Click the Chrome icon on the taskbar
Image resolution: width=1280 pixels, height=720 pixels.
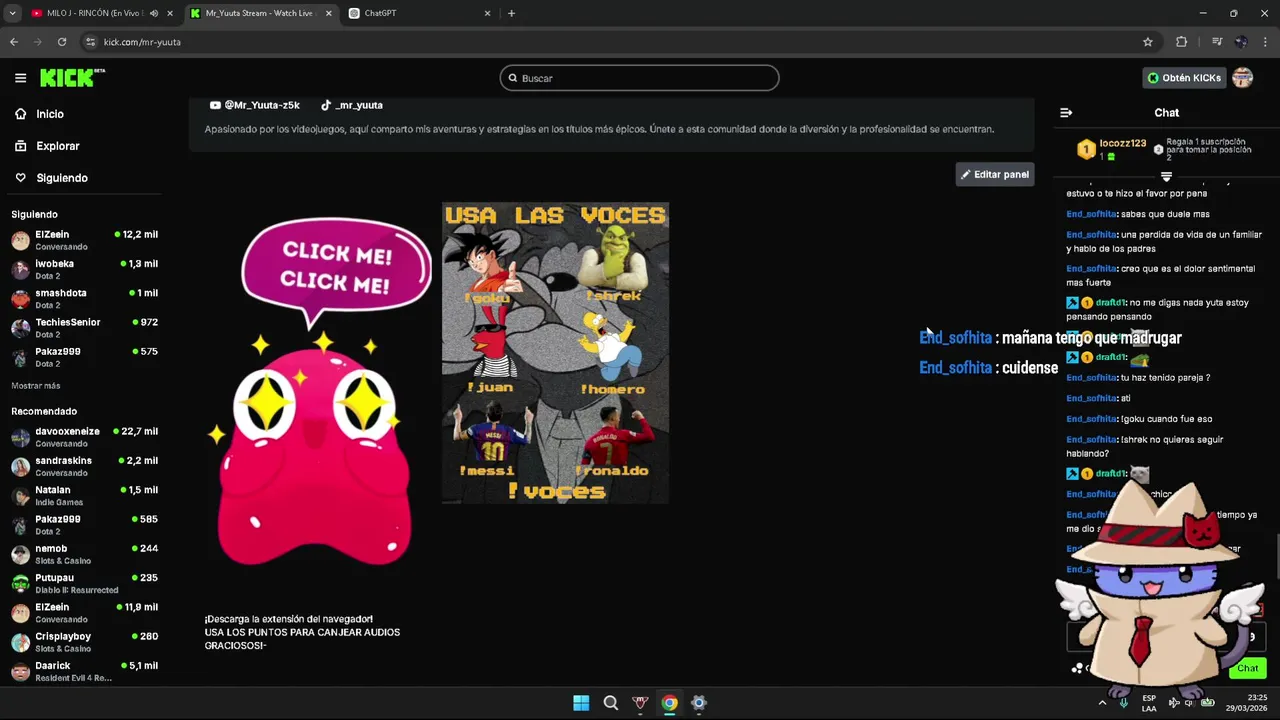669,703
